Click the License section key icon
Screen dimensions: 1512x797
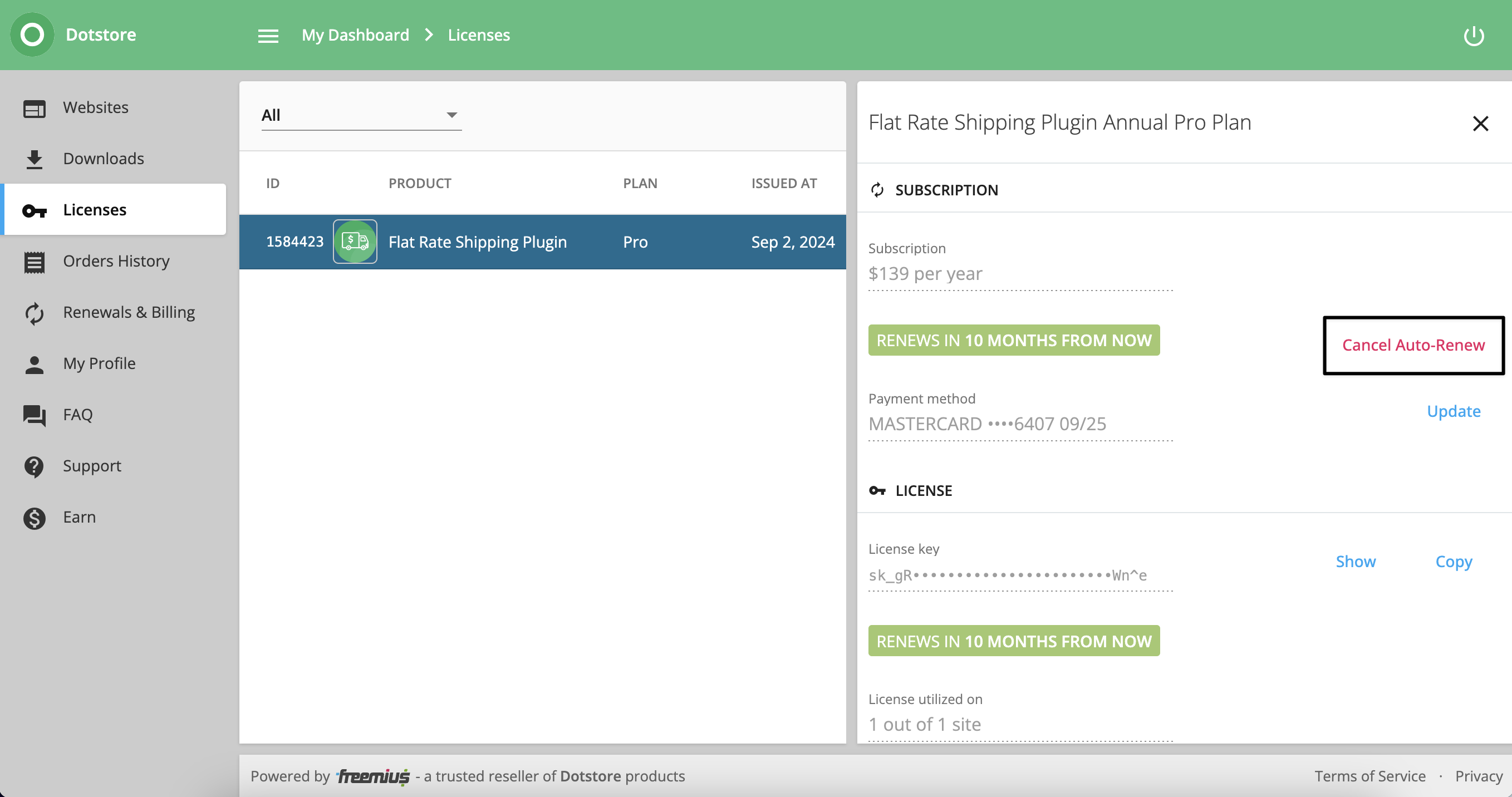coord(877,490)
